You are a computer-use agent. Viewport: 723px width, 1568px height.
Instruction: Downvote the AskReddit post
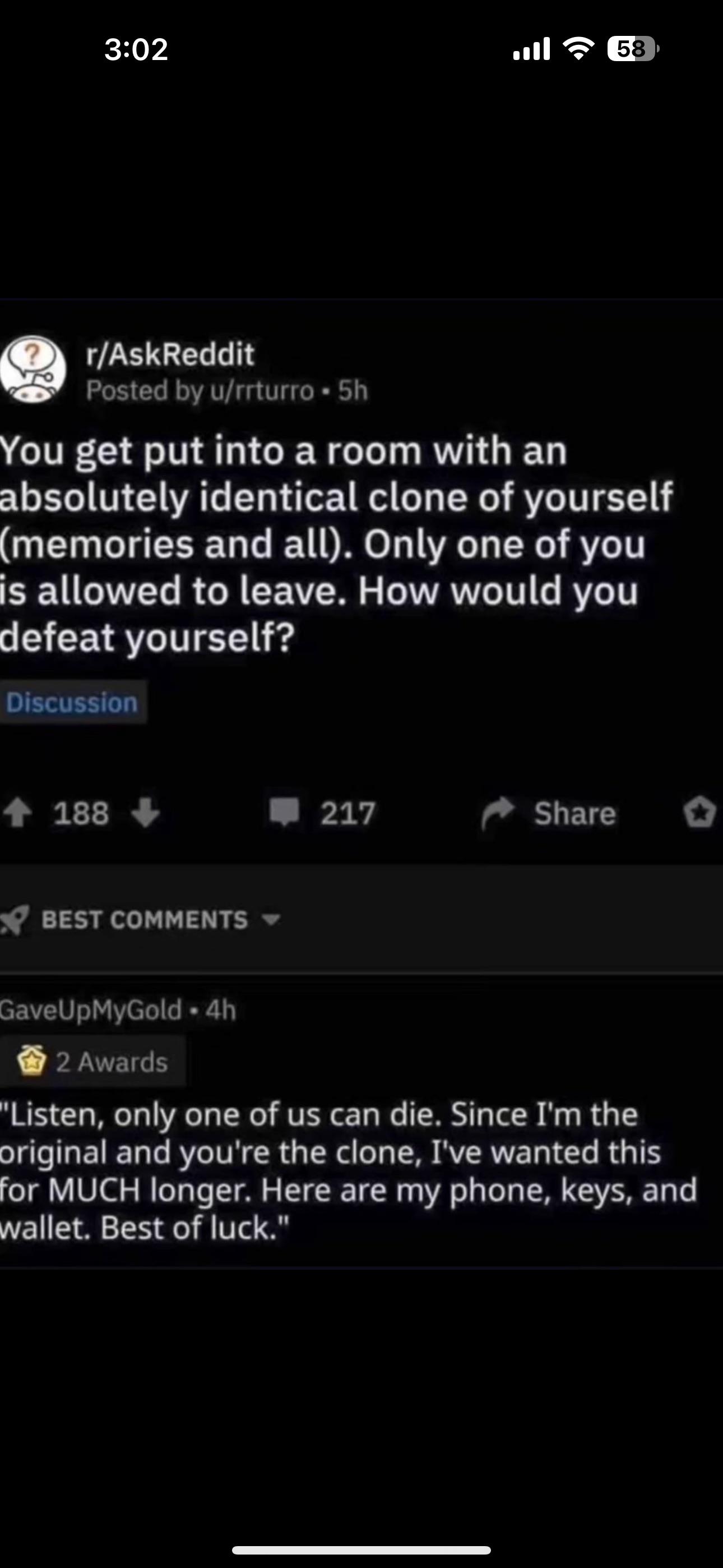145,813
